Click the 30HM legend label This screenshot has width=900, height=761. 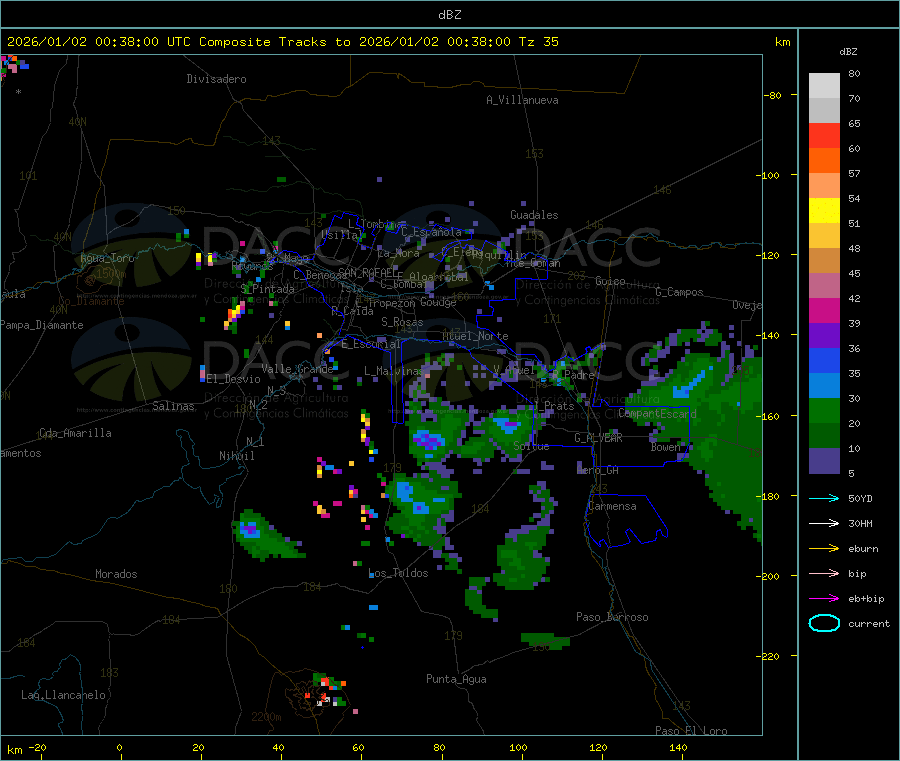click(x=860, y=523)
